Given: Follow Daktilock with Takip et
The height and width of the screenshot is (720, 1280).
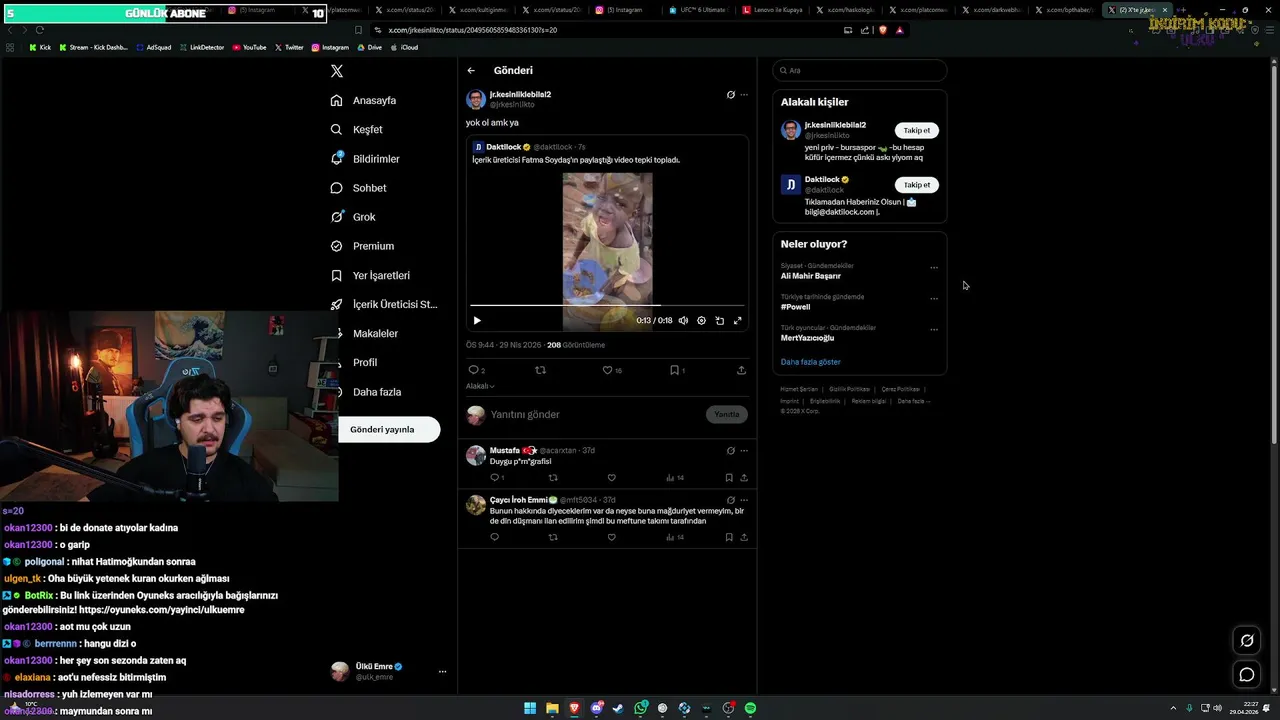Looking at the screenshot, I should coord(916,185).
